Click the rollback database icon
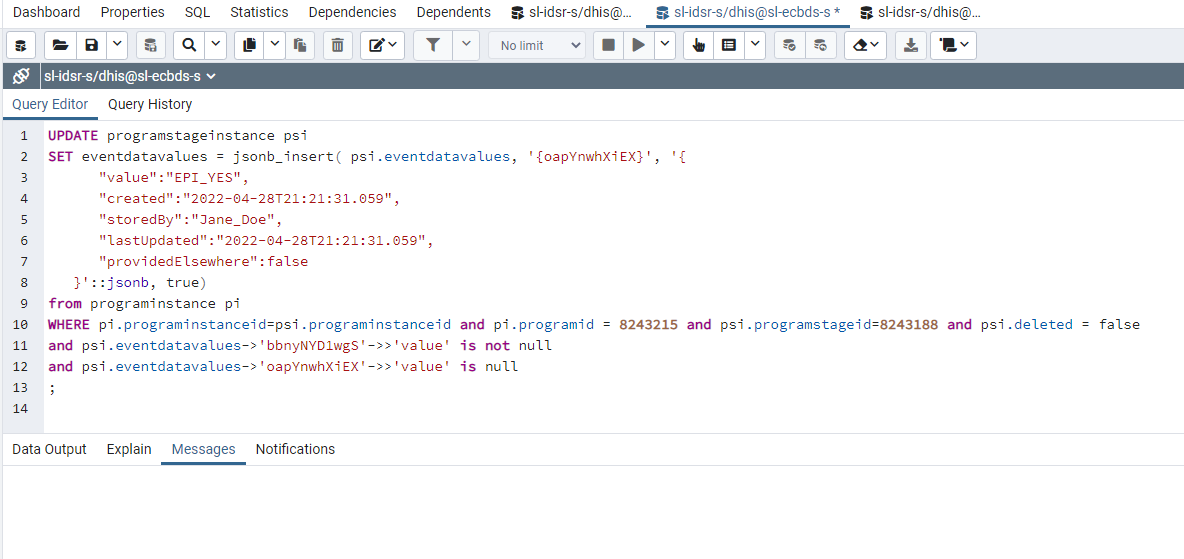 coord(820,45)
